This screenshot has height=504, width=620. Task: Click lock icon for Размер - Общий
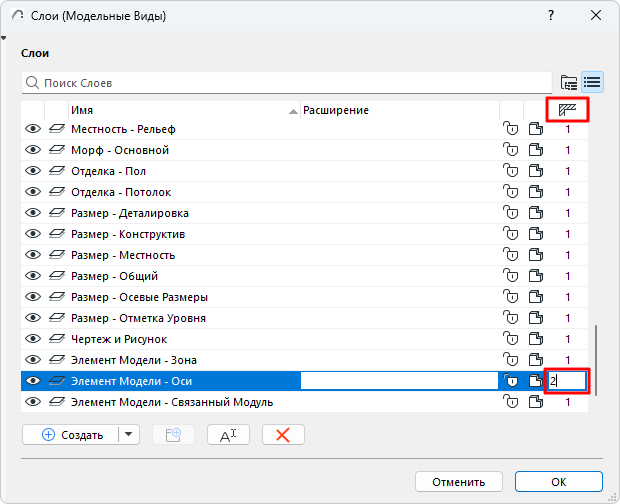[x=511, y=276]
